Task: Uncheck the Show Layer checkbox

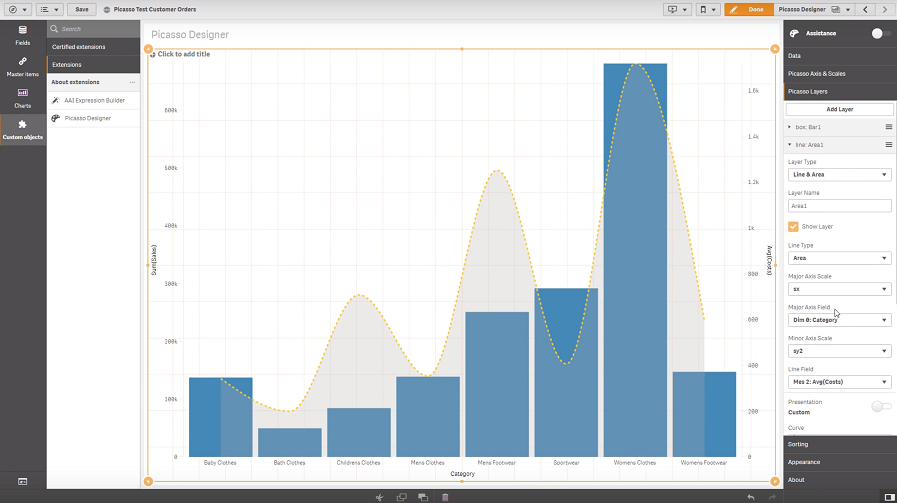Action: 793,227
